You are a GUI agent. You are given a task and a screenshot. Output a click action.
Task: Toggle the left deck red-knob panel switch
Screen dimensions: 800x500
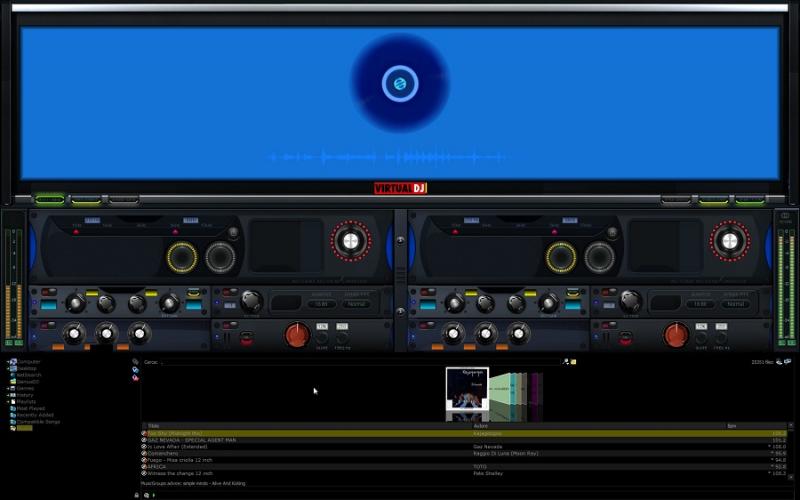231,325
